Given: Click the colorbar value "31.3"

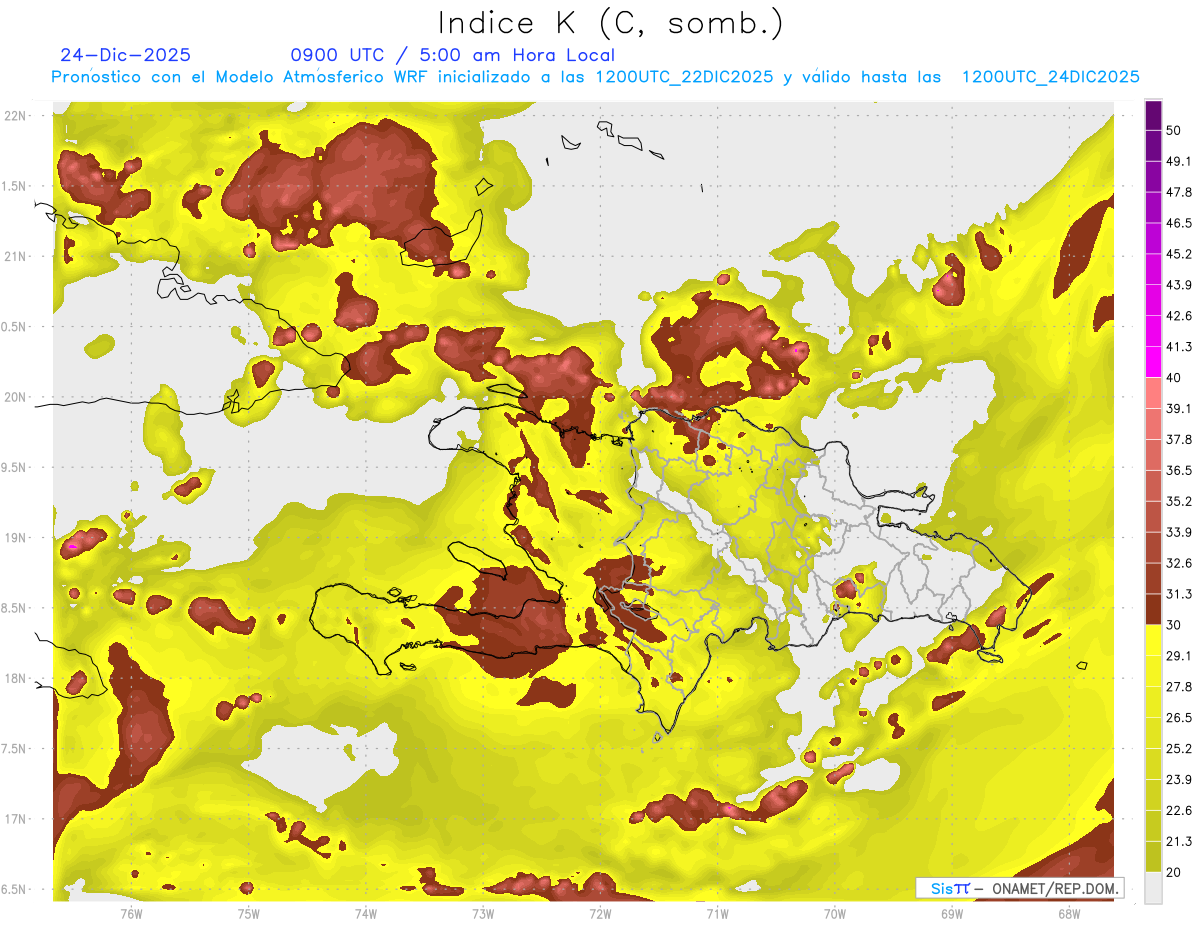Looking at the screenshot, I should point(1179,594).
